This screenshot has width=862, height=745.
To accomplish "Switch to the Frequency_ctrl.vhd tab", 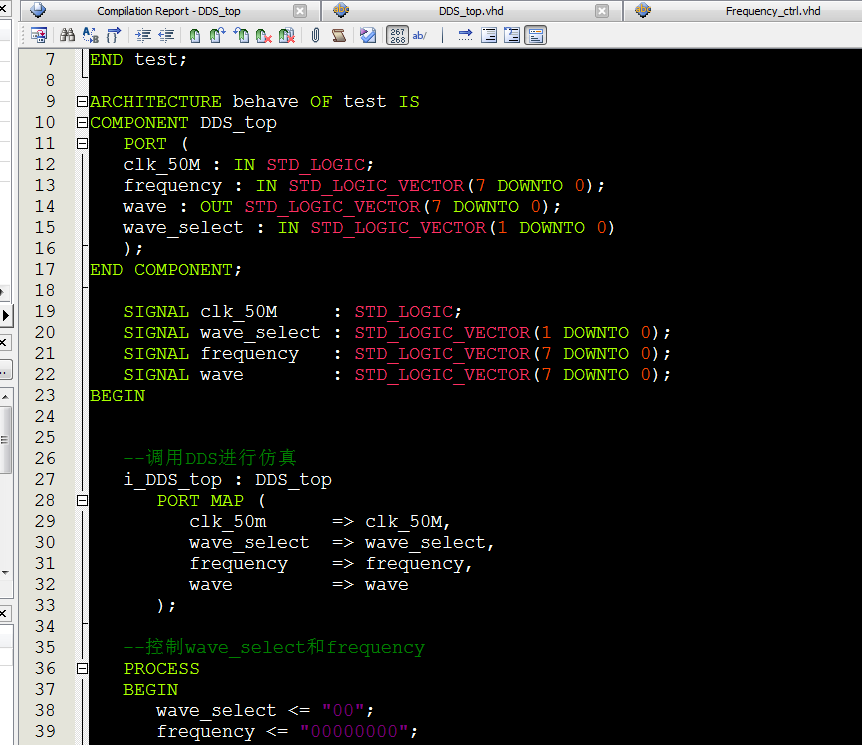I will [772, 11].
